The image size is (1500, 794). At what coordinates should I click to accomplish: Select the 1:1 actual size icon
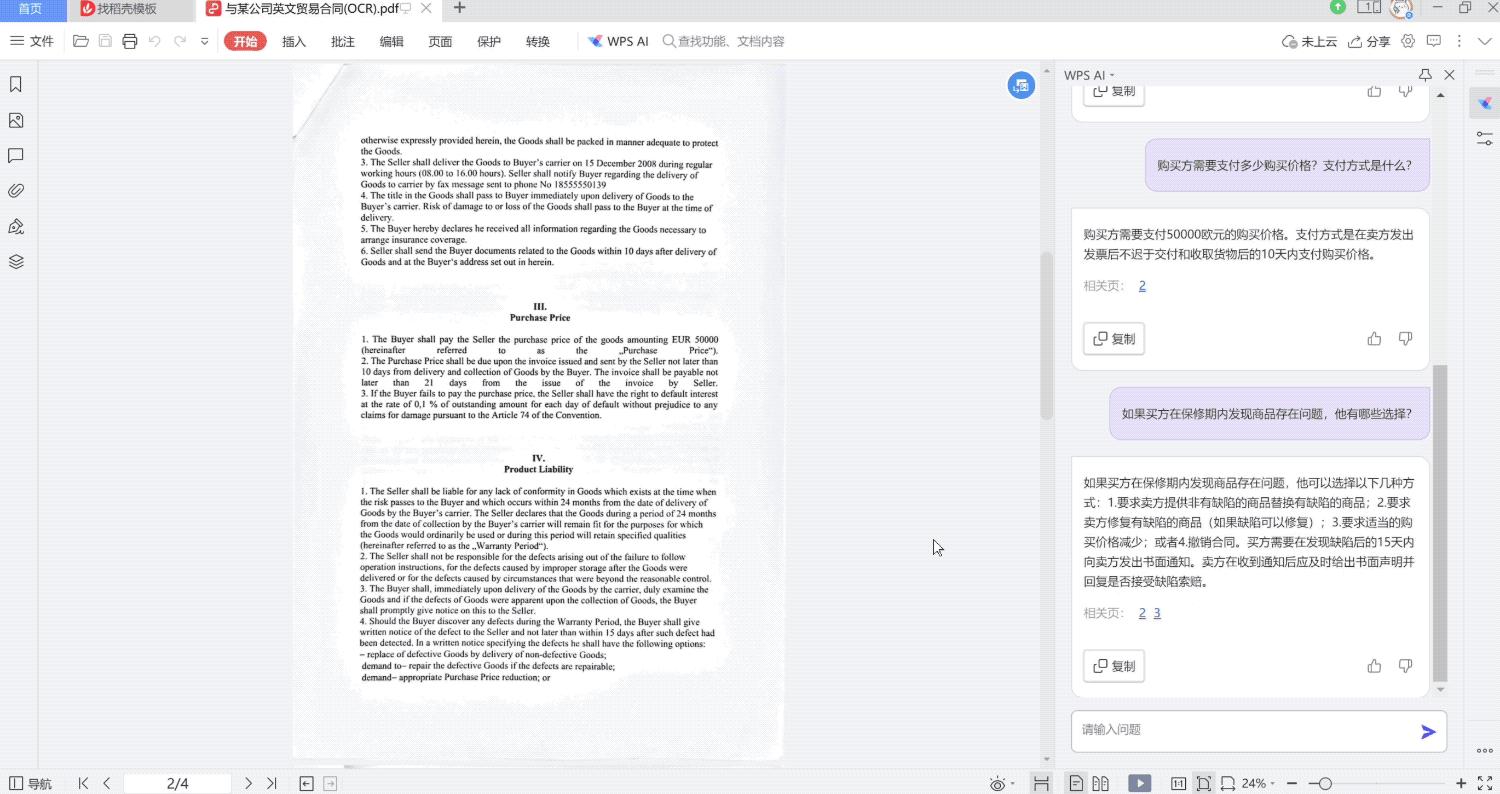(x=1178, y=783)
